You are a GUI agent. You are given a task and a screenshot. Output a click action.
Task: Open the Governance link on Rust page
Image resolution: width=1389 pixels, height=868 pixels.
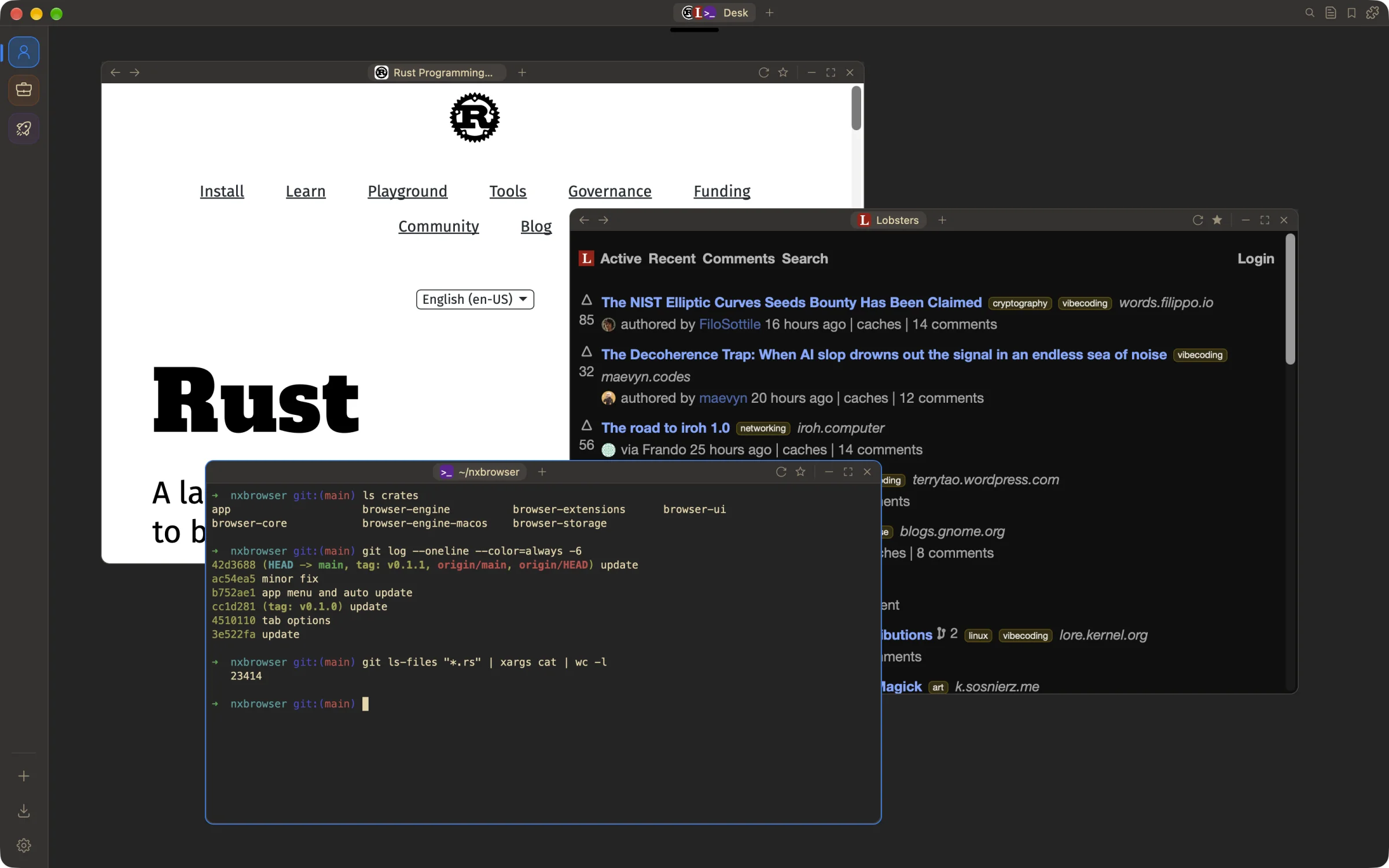coord(609,191)
